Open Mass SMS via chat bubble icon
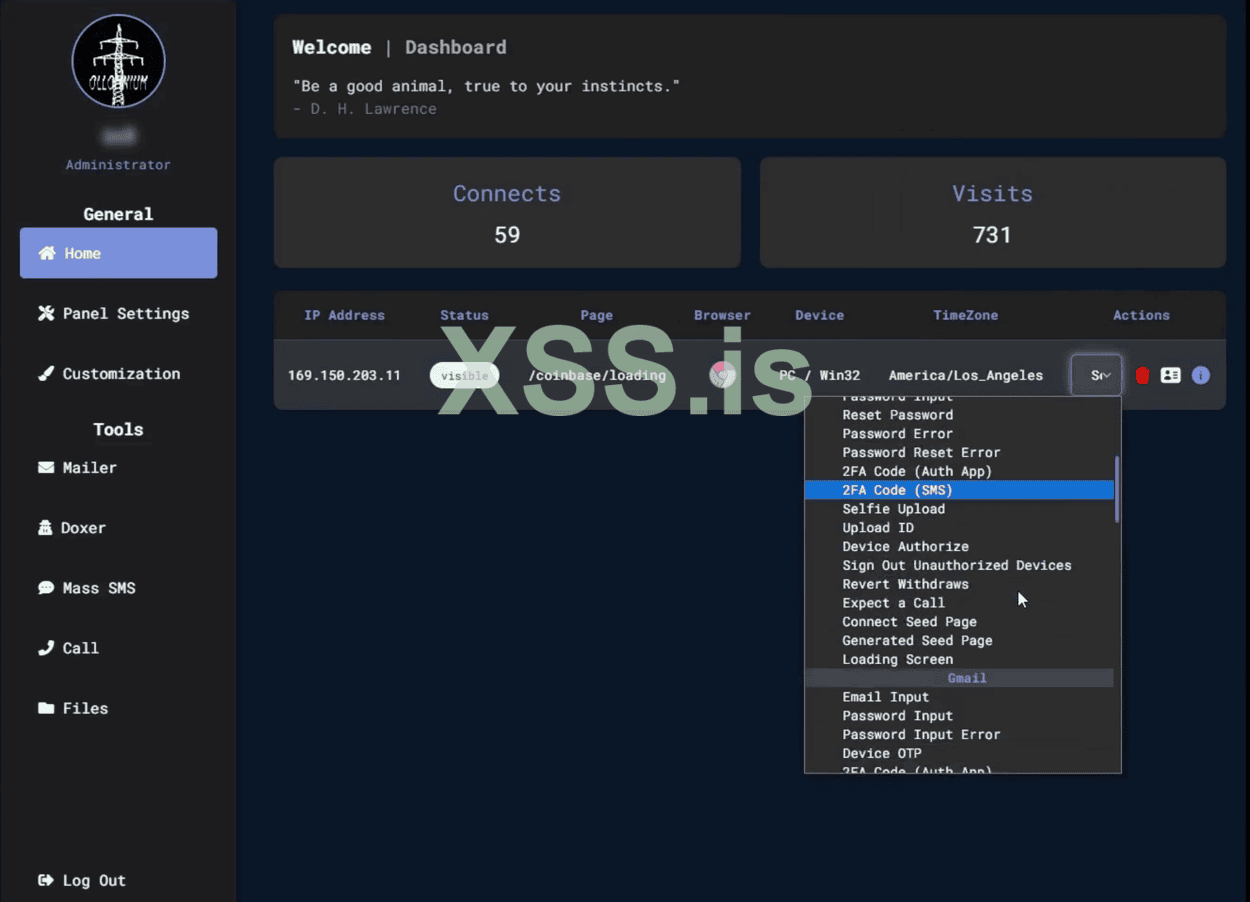Viewport: 1250px width, 902px height. (46, 587)
